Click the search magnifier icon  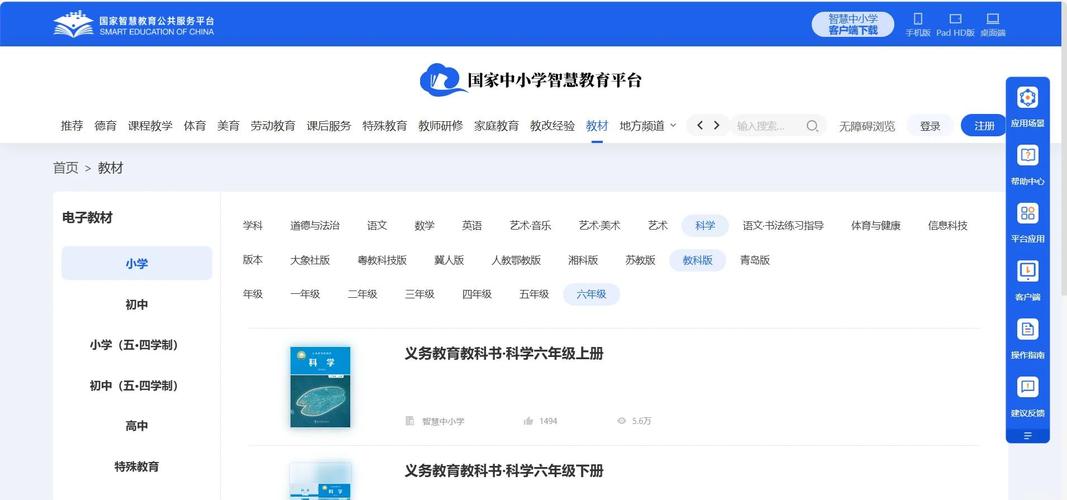(812, 126)
